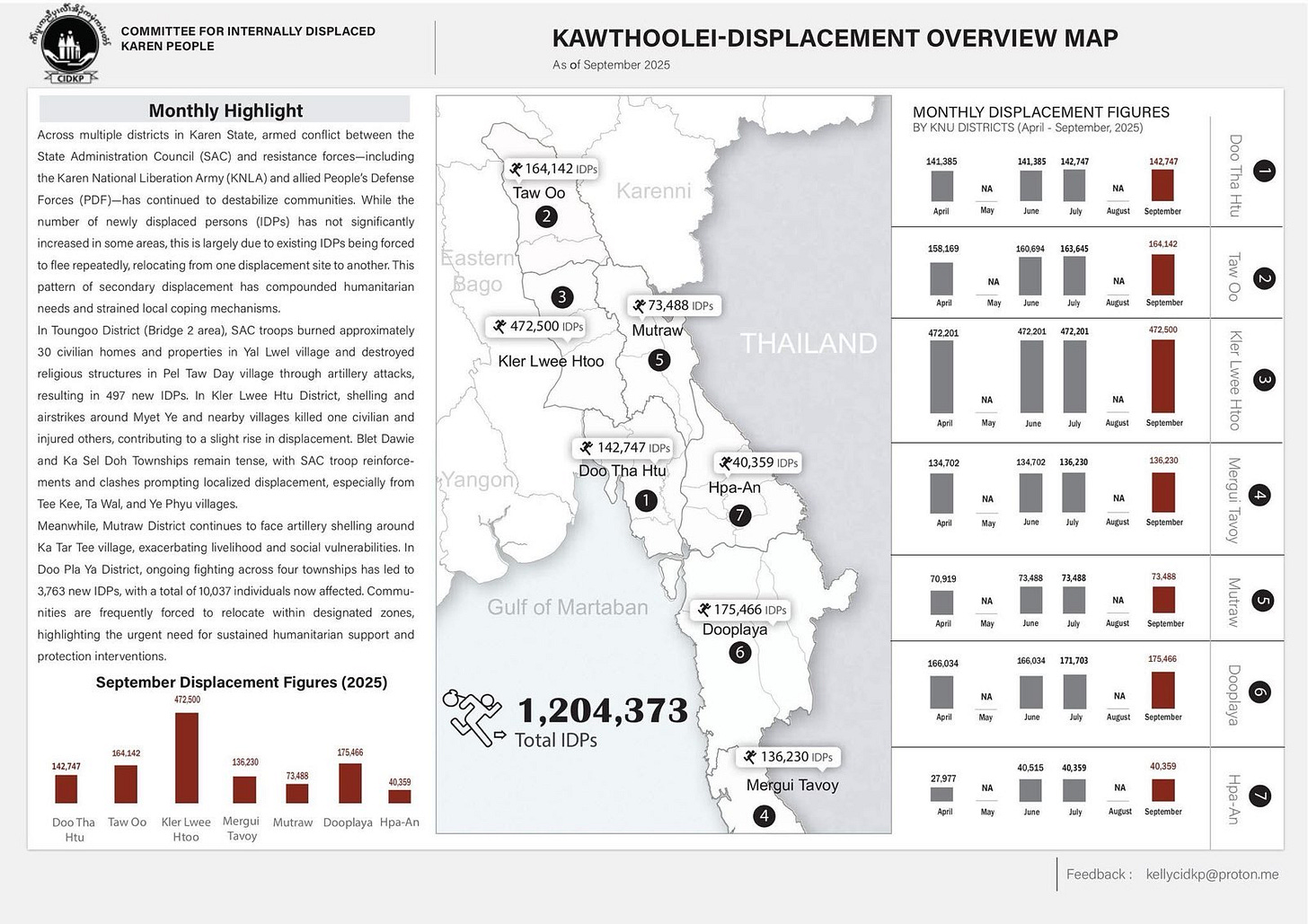Click the Mergui Tavoy name on the map

tap(792, 785)
